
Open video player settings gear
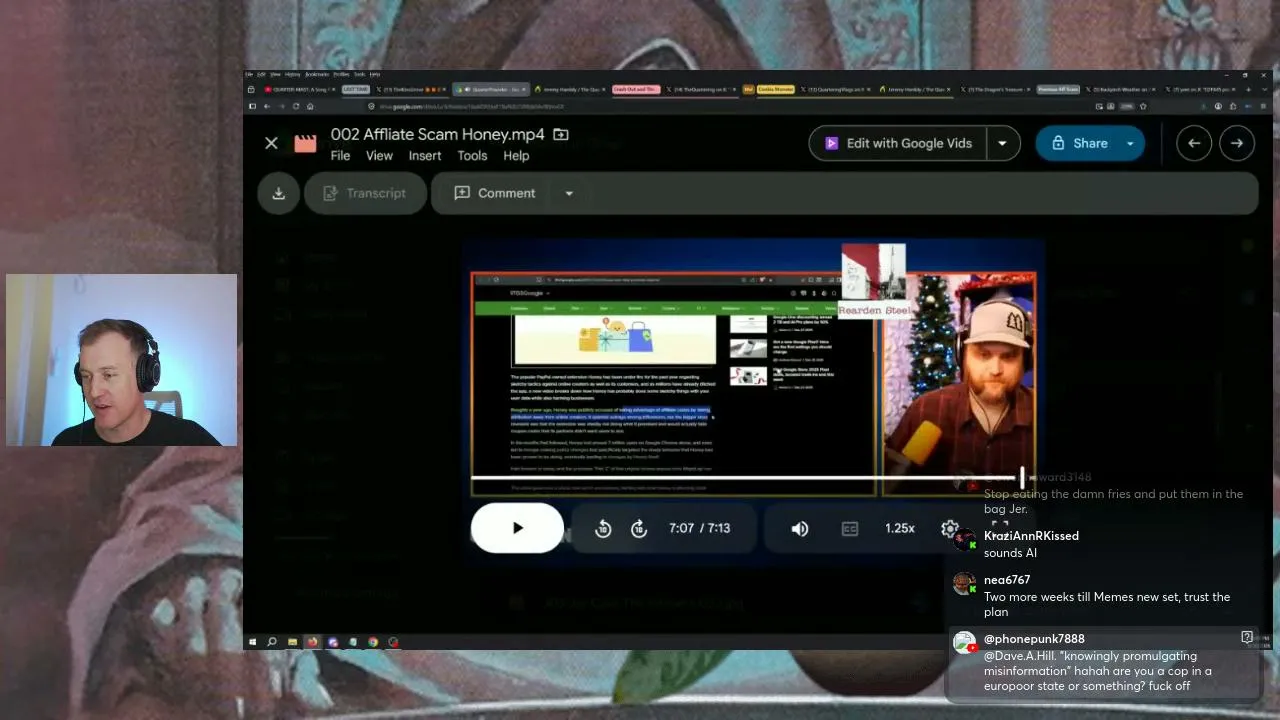pos(949,529)
